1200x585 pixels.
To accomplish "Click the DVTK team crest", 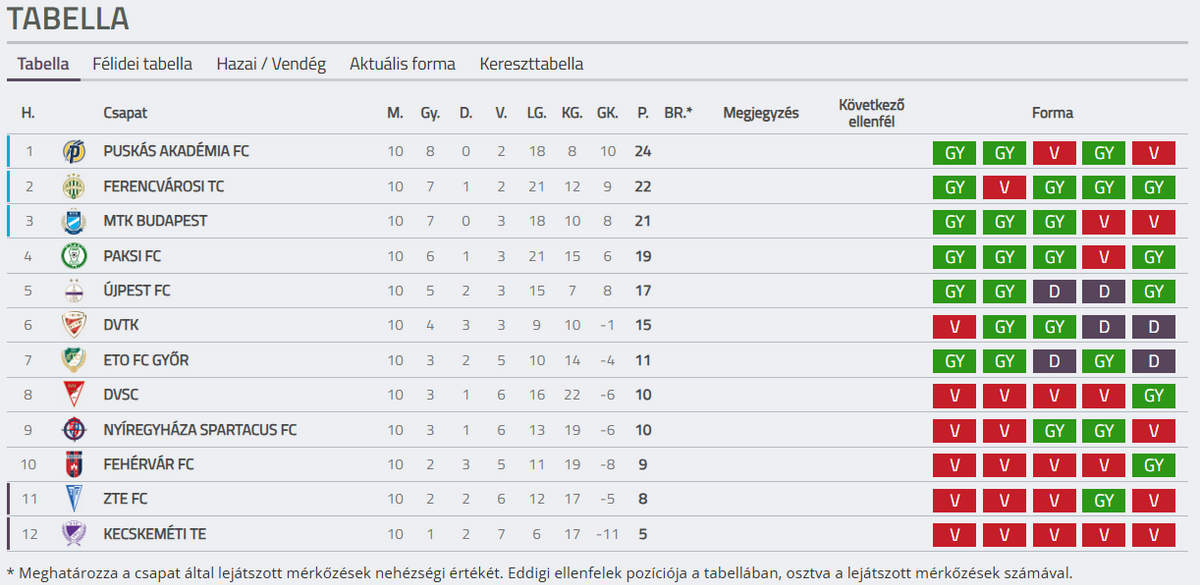I will coord(74,325).
